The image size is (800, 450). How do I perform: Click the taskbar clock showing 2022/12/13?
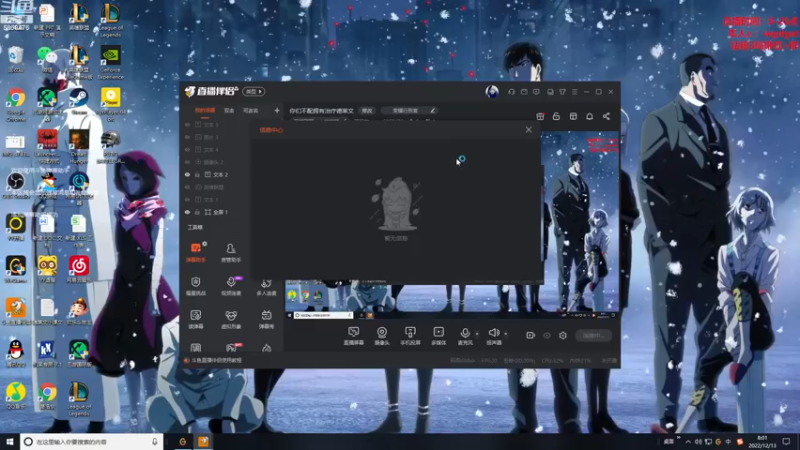(x=762, y=441)
